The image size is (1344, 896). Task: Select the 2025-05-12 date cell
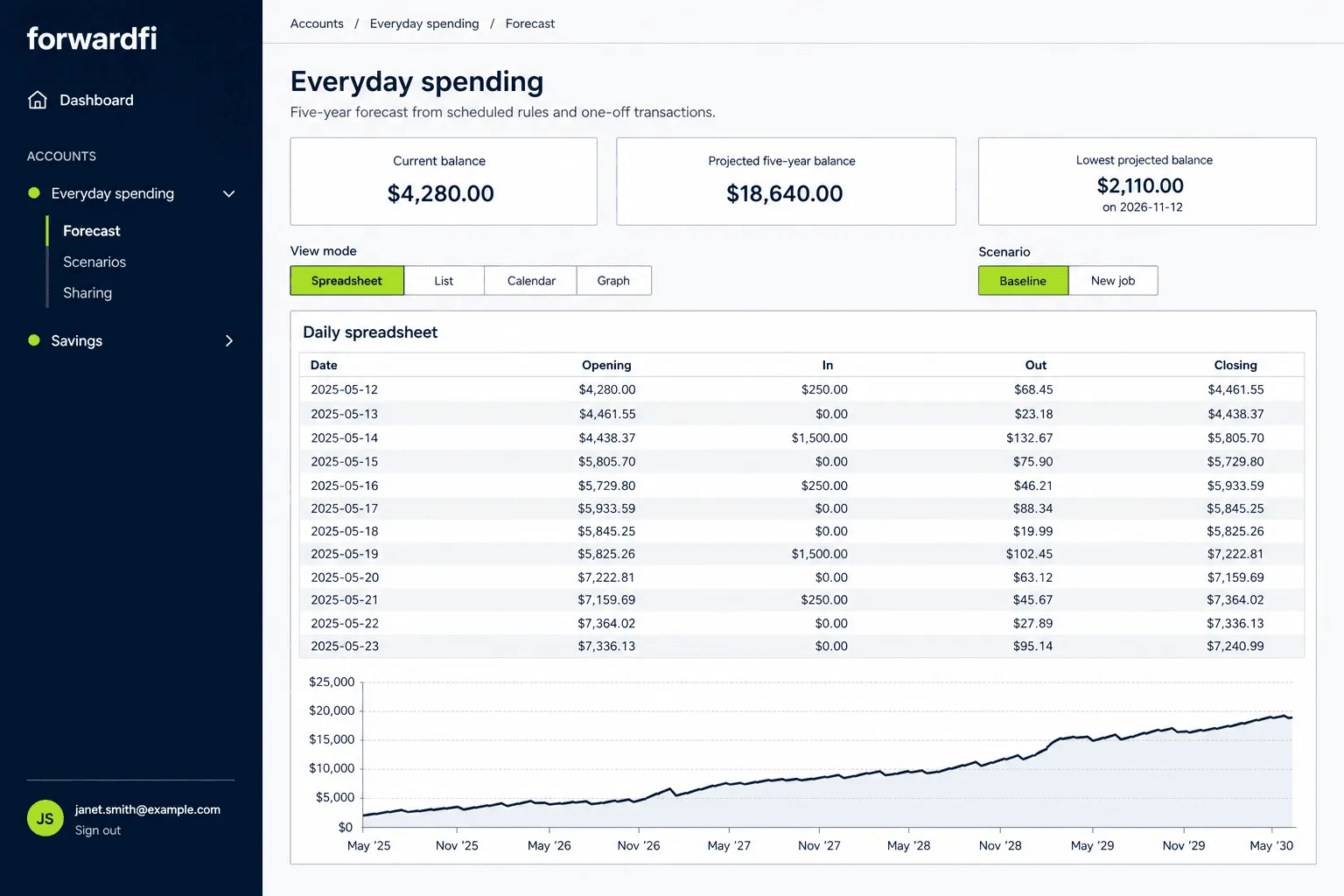pos(344,389)
